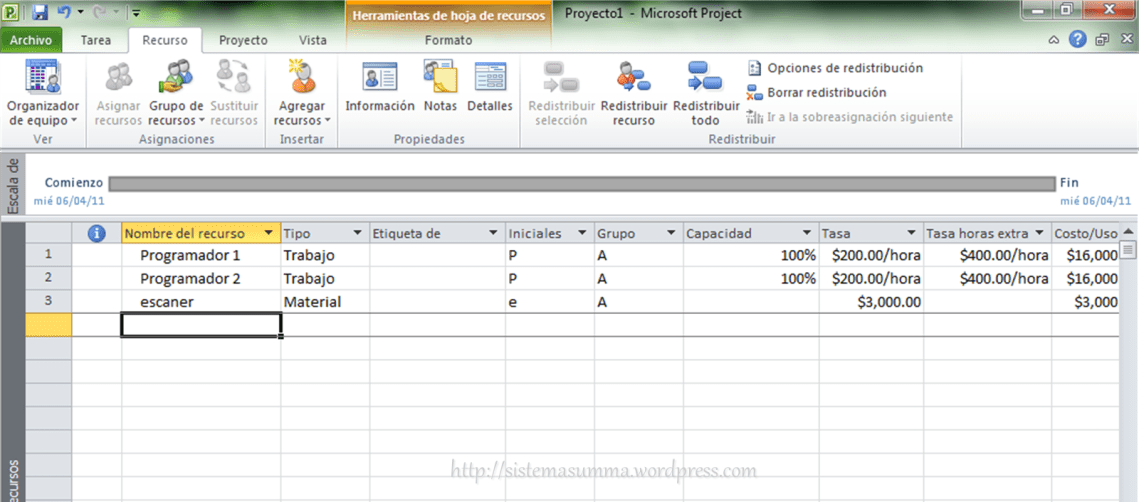Save the project with the disk icon
The height and width of the screenshot is (502, 1139).
click(41, 13)
